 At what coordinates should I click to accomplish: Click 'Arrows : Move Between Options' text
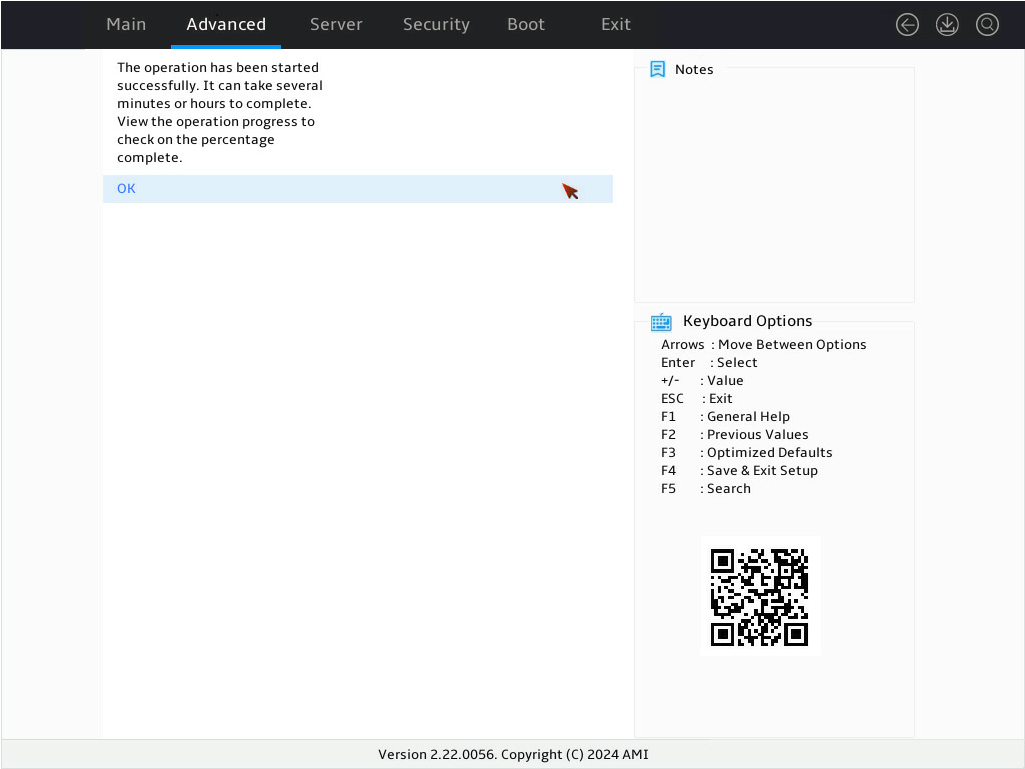pyautogui.click(x=764, y=345)
